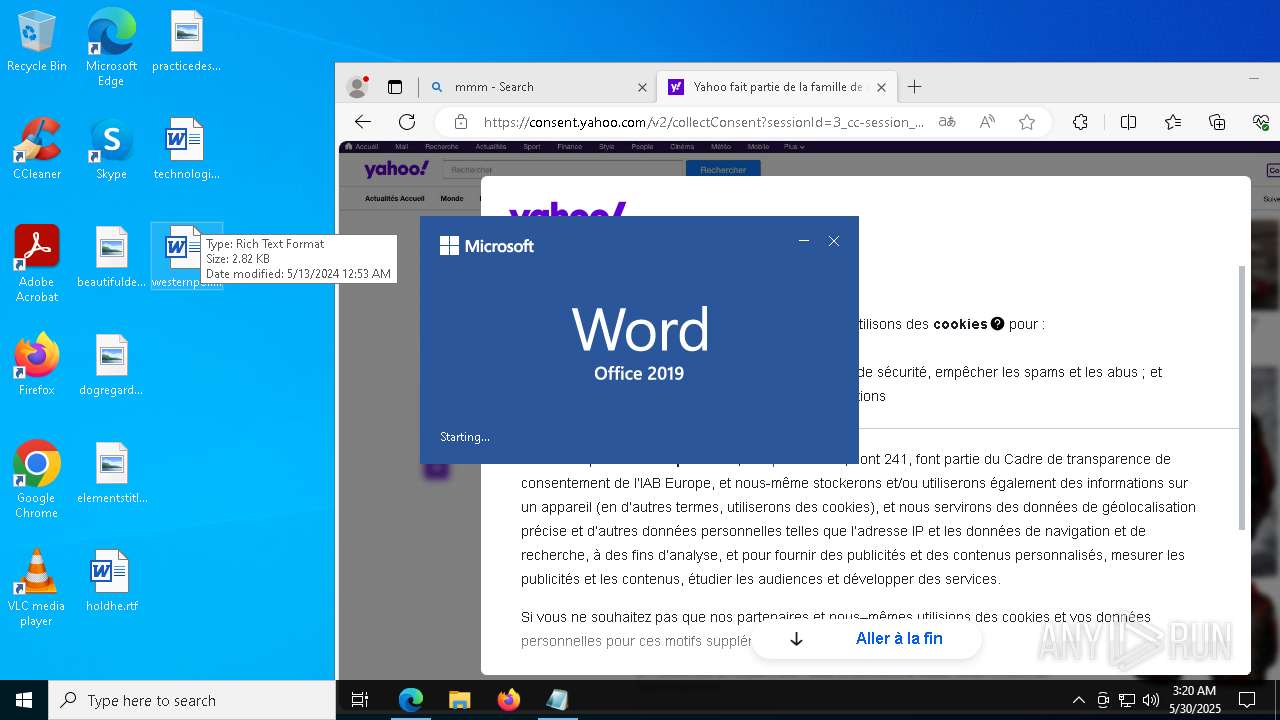Open File Explorer from taskbar
This screenshot has height=720, width=1280.
(459, 700)
